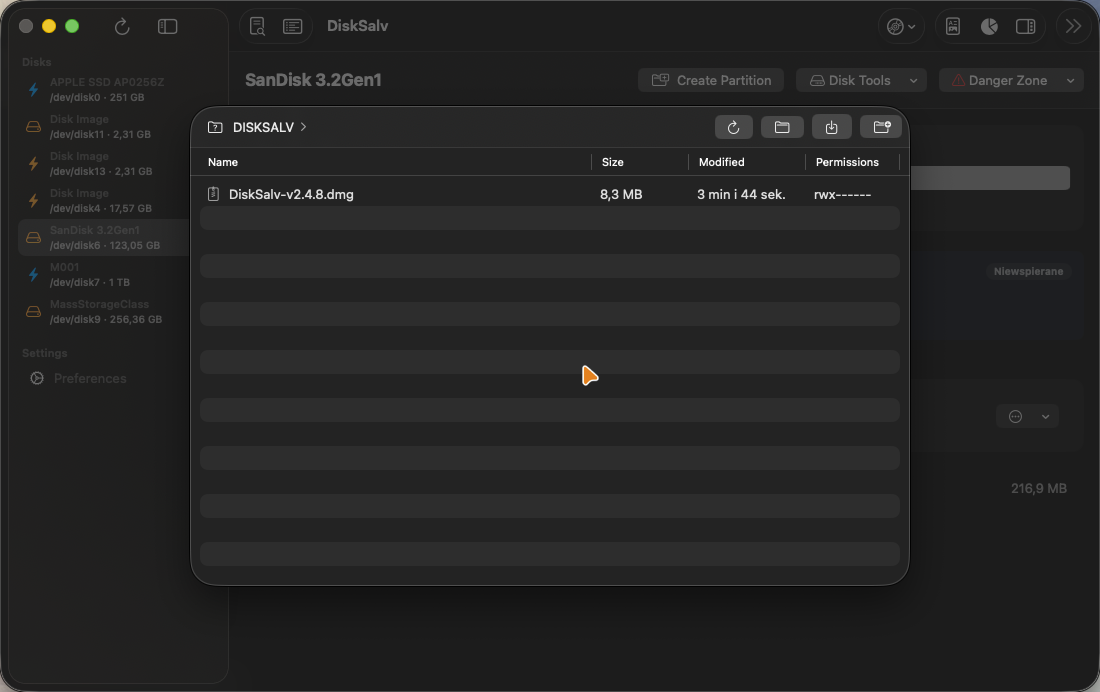Viewport: 1100px width, 692px height.
Task: Click the 216,9 MB value
Action: (x=1038, y=488)
